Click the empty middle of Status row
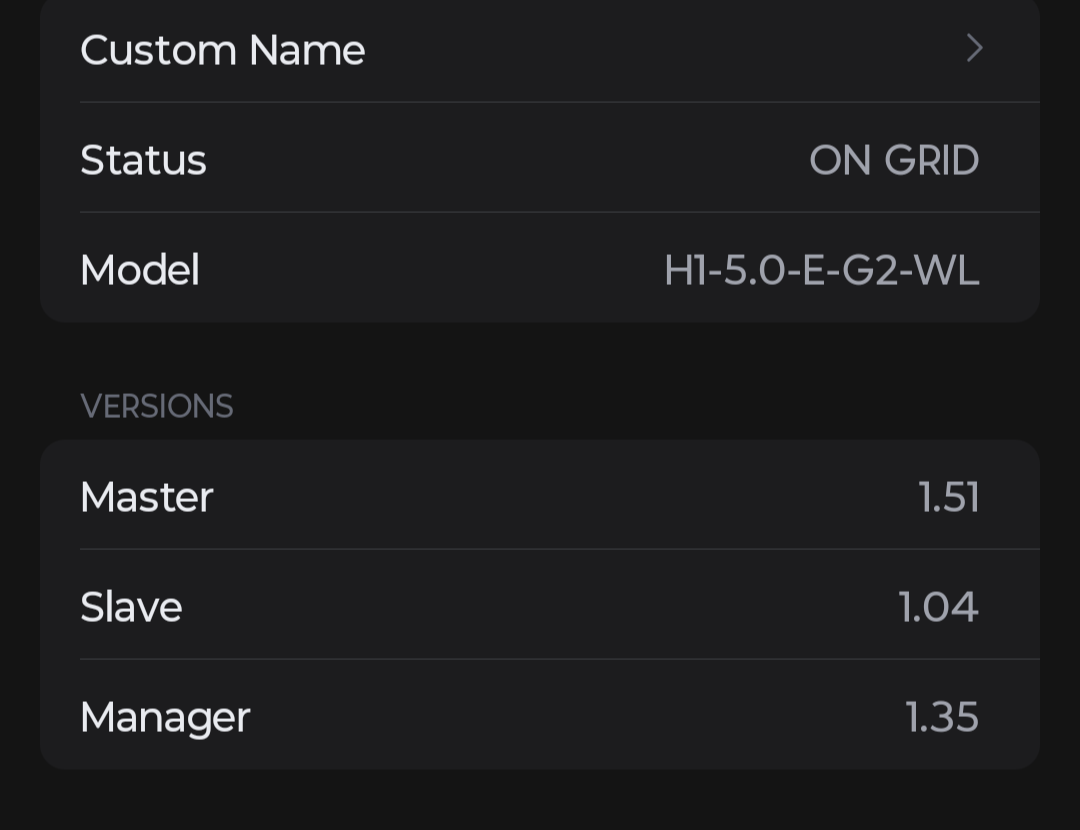Image resolution: width=1080 pixels, height=830 pixels. (x=508, y=160)
